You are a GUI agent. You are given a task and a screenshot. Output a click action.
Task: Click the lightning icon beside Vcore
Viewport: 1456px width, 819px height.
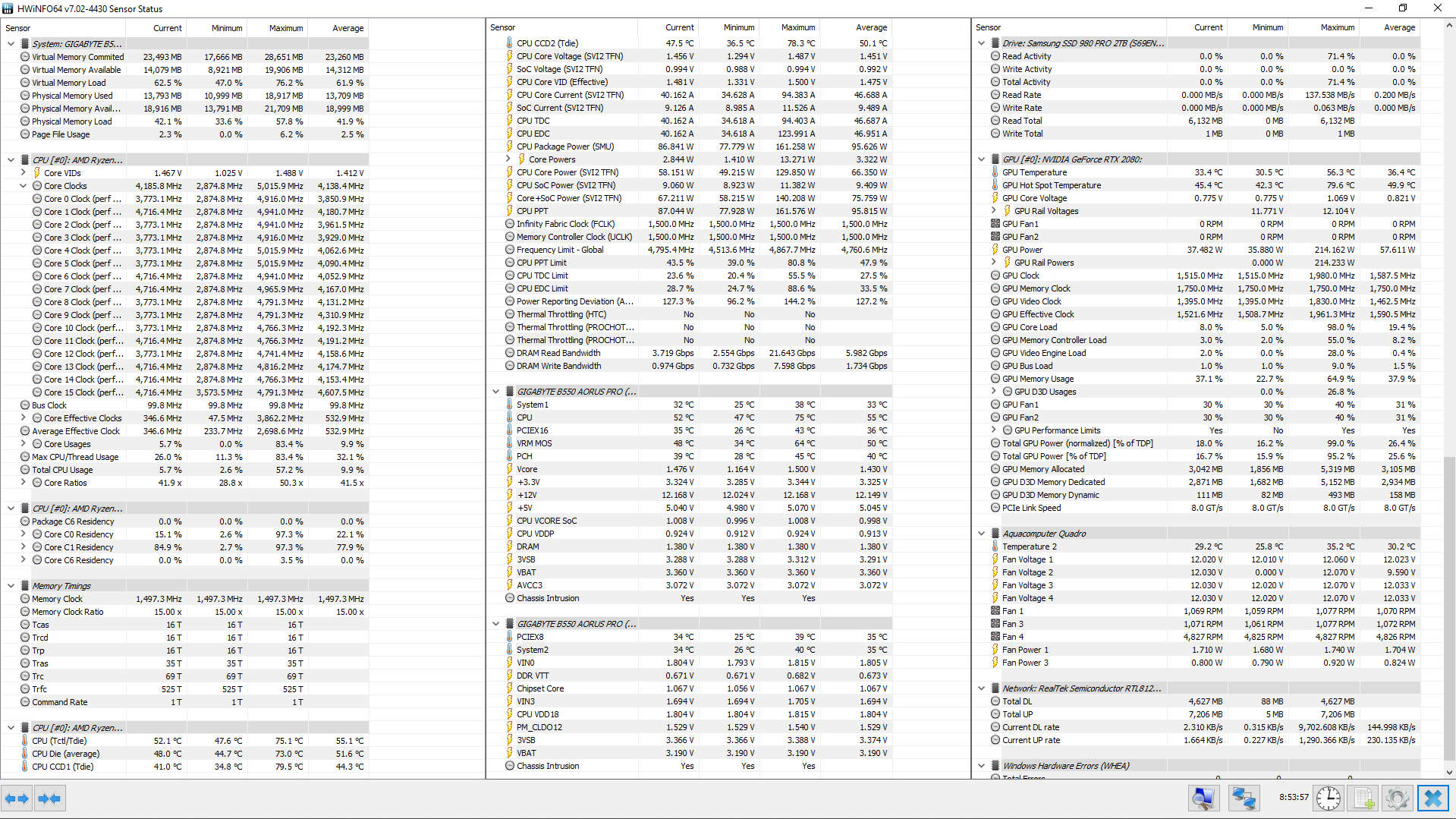click(510, 469)
